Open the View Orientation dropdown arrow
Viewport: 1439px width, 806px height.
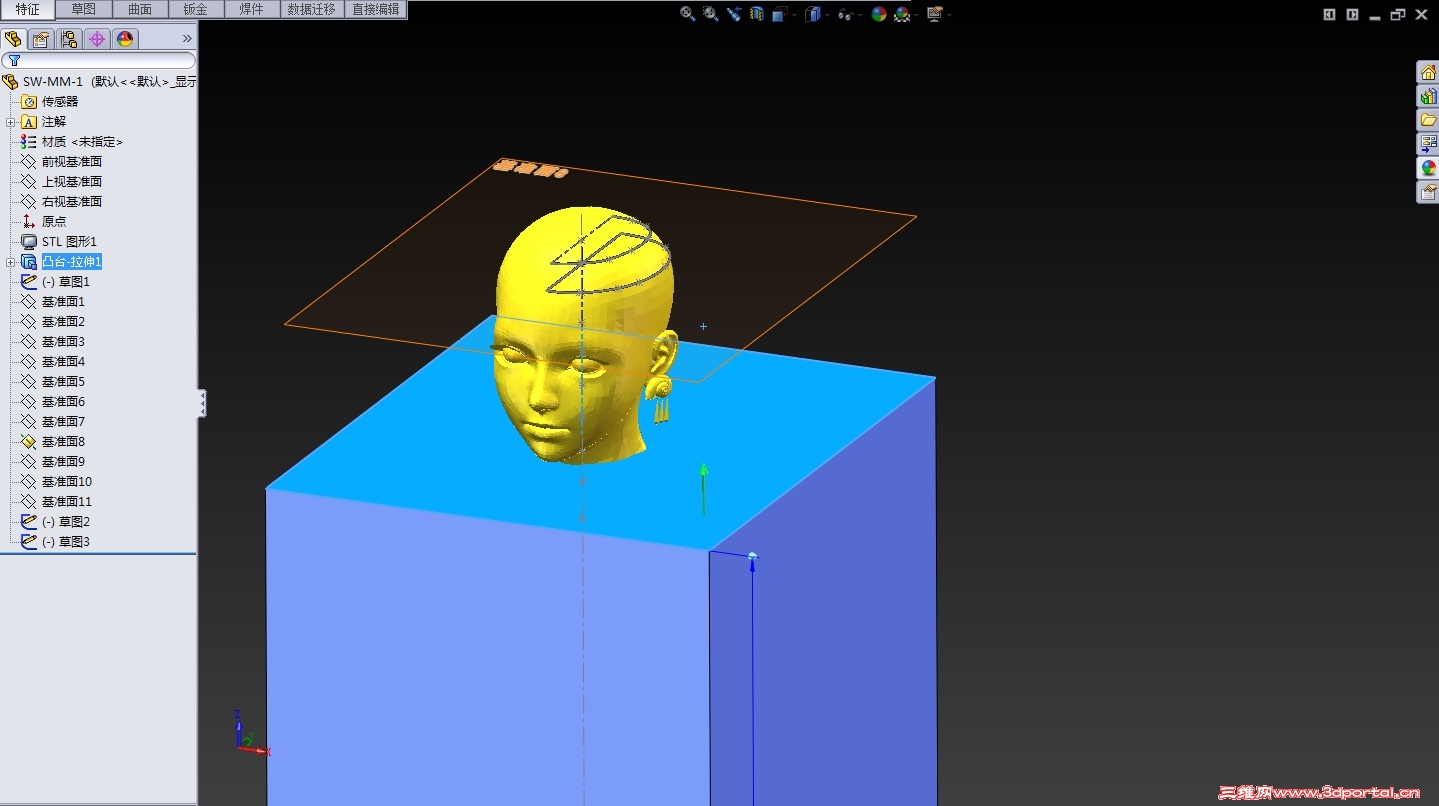(x=794, y=14)
